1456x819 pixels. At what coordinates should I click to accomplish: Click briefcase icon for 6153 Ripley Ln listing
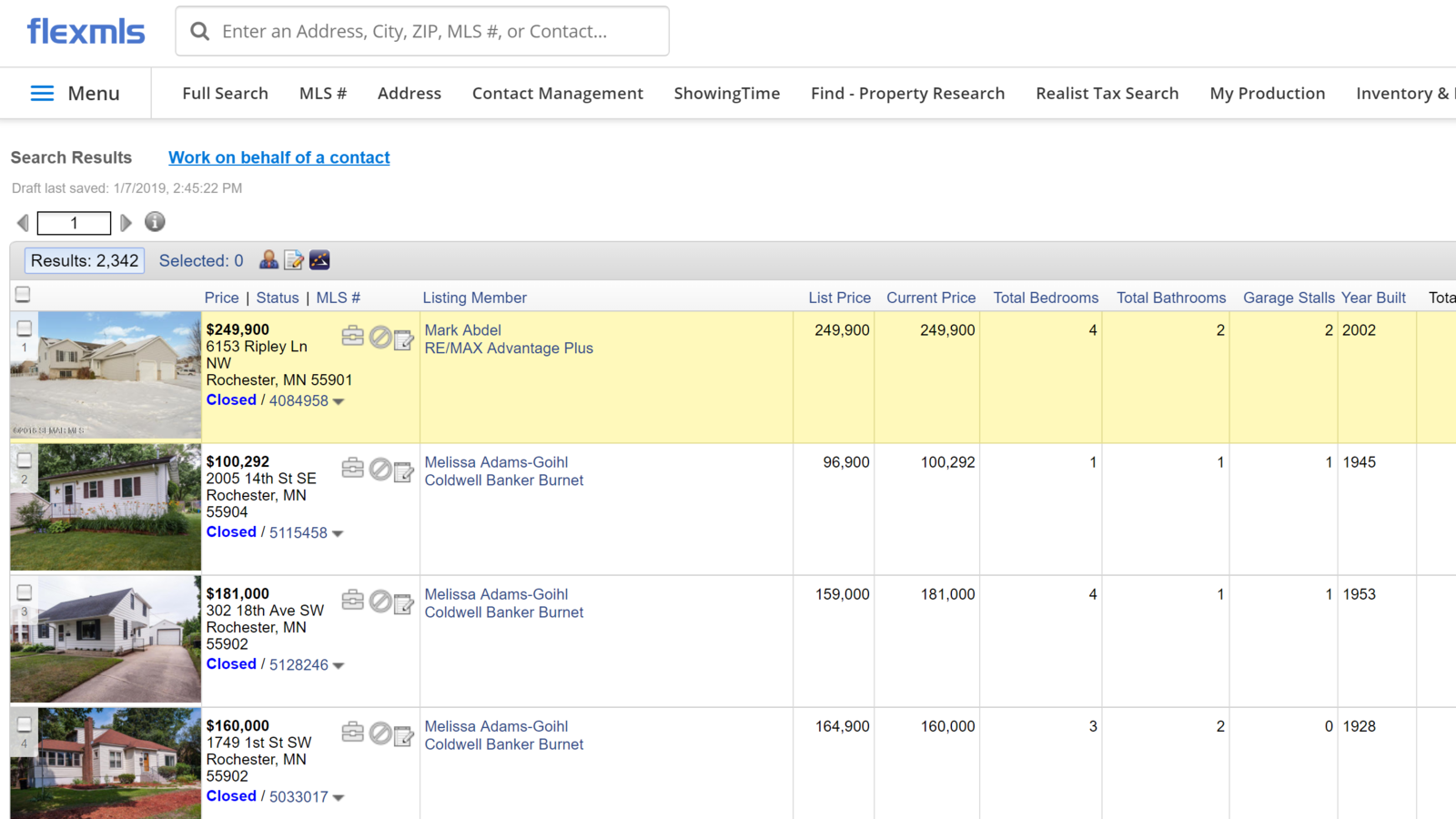[353, 337]
